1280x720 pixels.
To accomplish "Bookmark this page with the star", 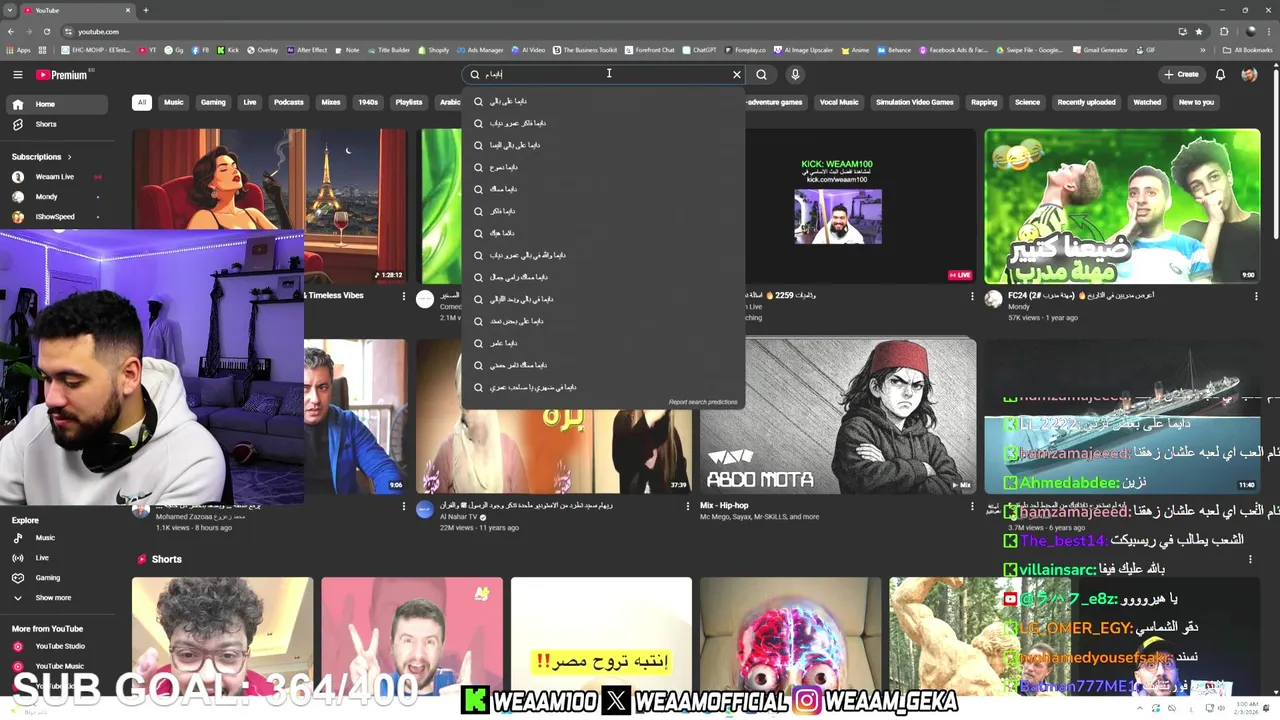I will tap(1199, 32).
